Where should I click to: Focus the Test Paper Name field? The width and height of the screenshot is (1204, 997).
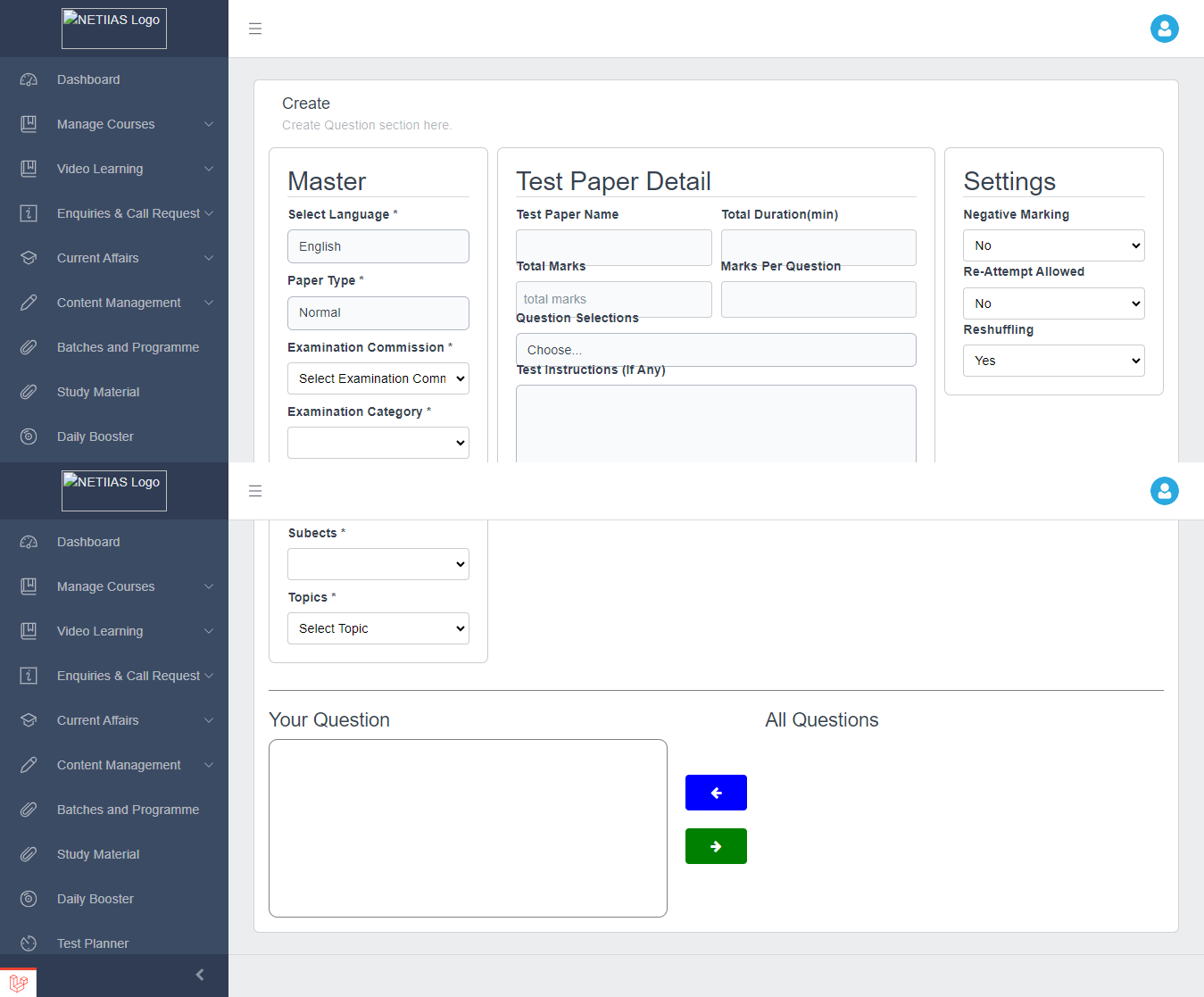coord(613,247)
